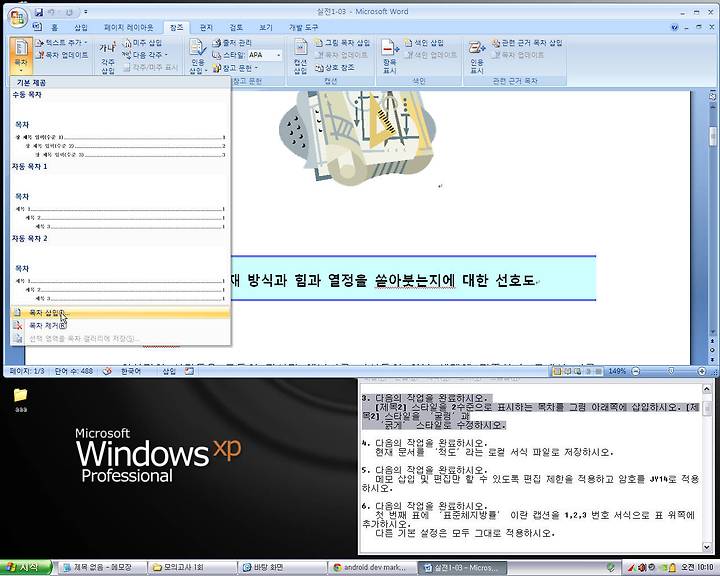This screenshot has width=720, height=576.
Task: Click 관련 근거 목차 삽입
Action: click(x=527, y=43)
